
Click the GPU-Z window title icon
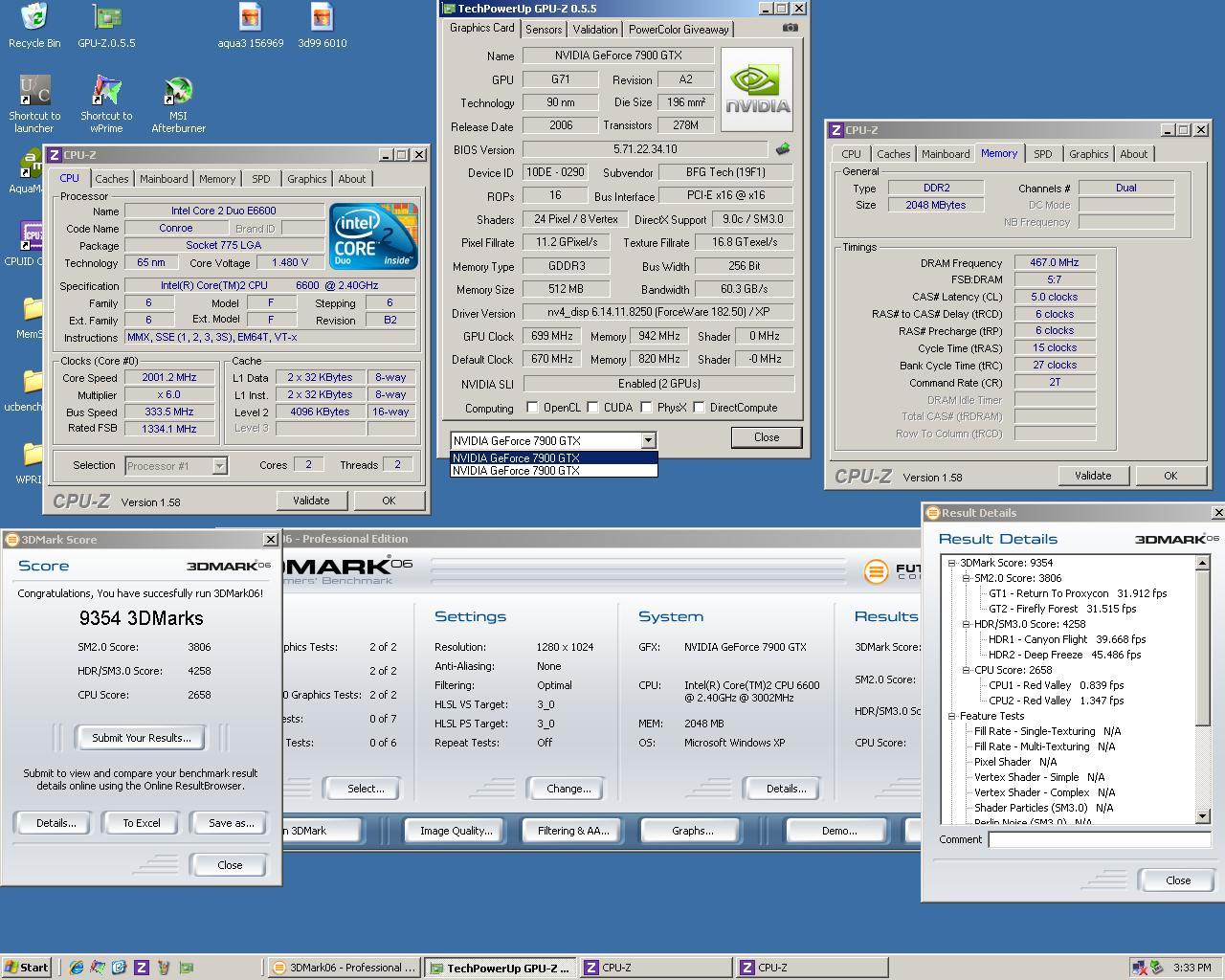click(x=449, y=9)
